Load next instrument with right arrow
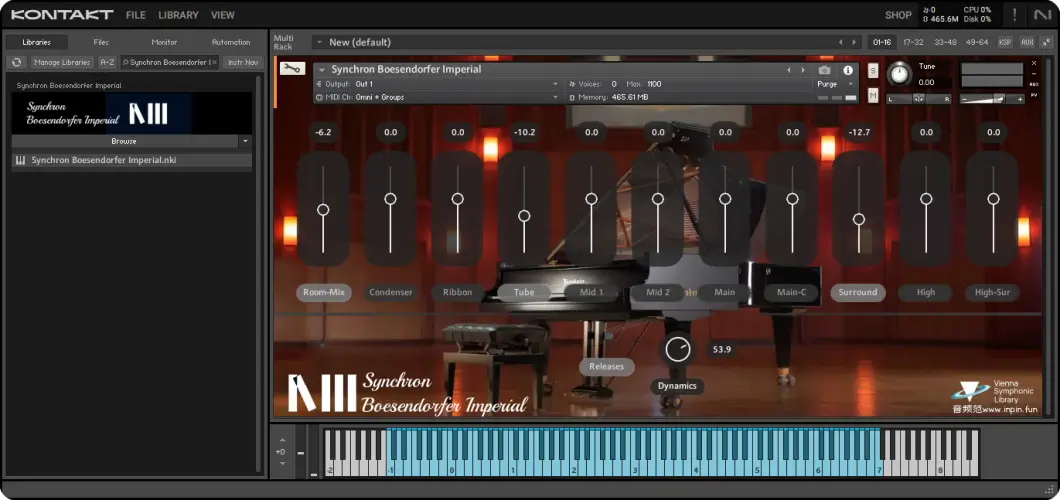This screenshot has height=500, width=1060. click(x=803, y=70)
